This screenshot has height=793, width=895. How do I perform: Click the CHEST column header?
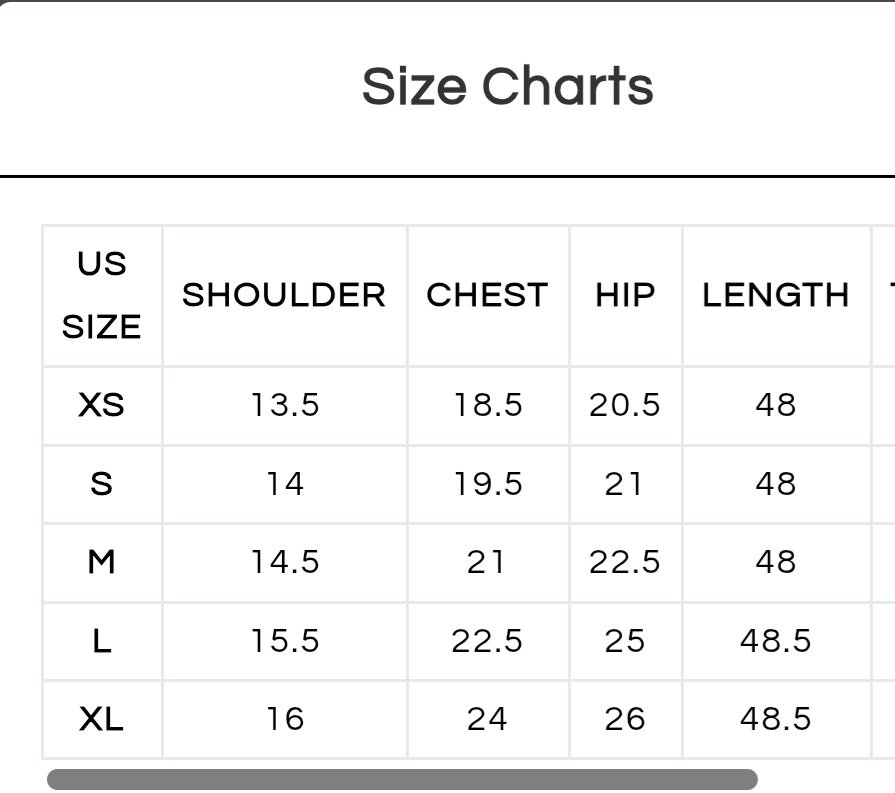[x=487, y=295]
